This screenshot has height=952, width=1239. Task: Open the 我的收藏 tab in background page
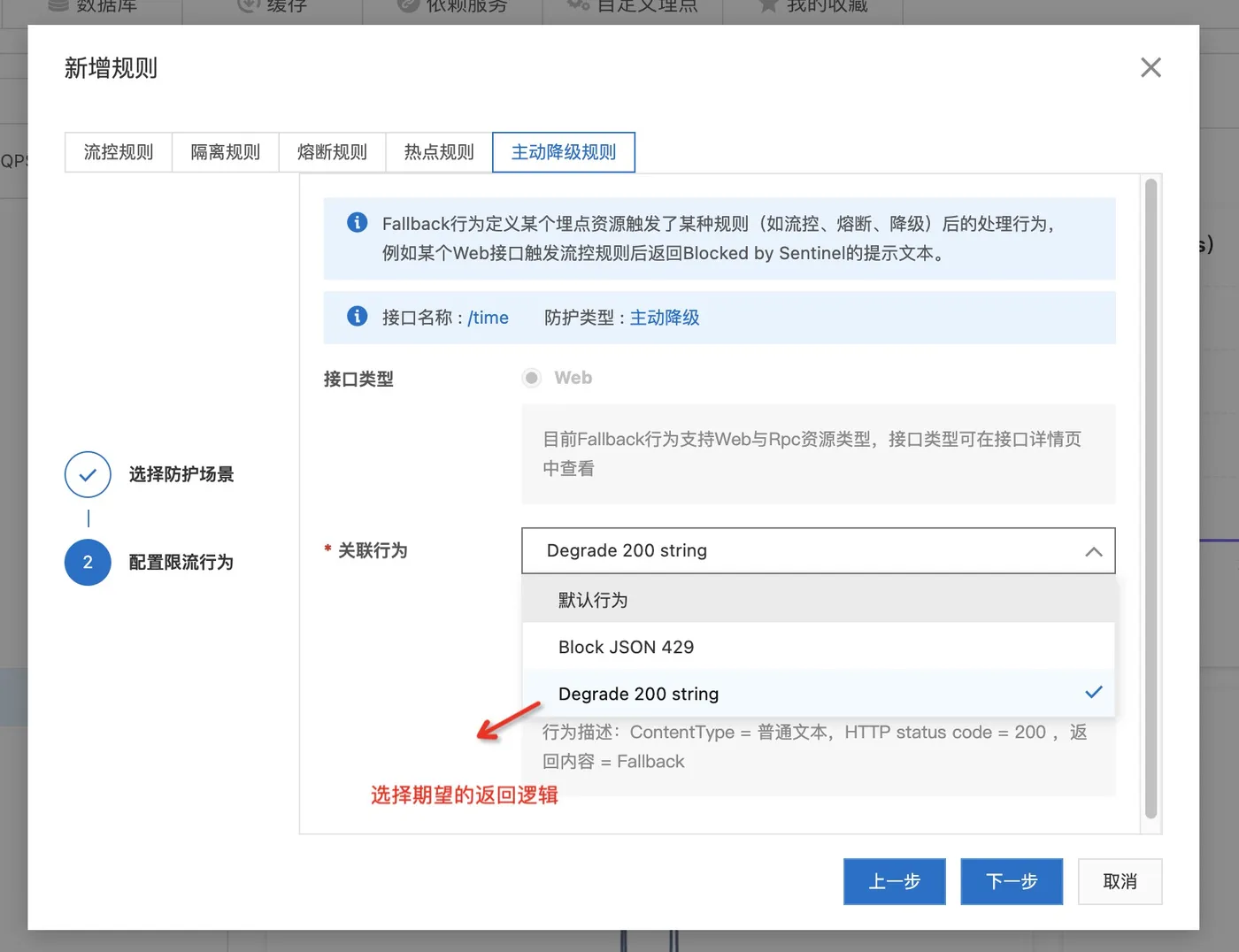[x=814, y=6]
